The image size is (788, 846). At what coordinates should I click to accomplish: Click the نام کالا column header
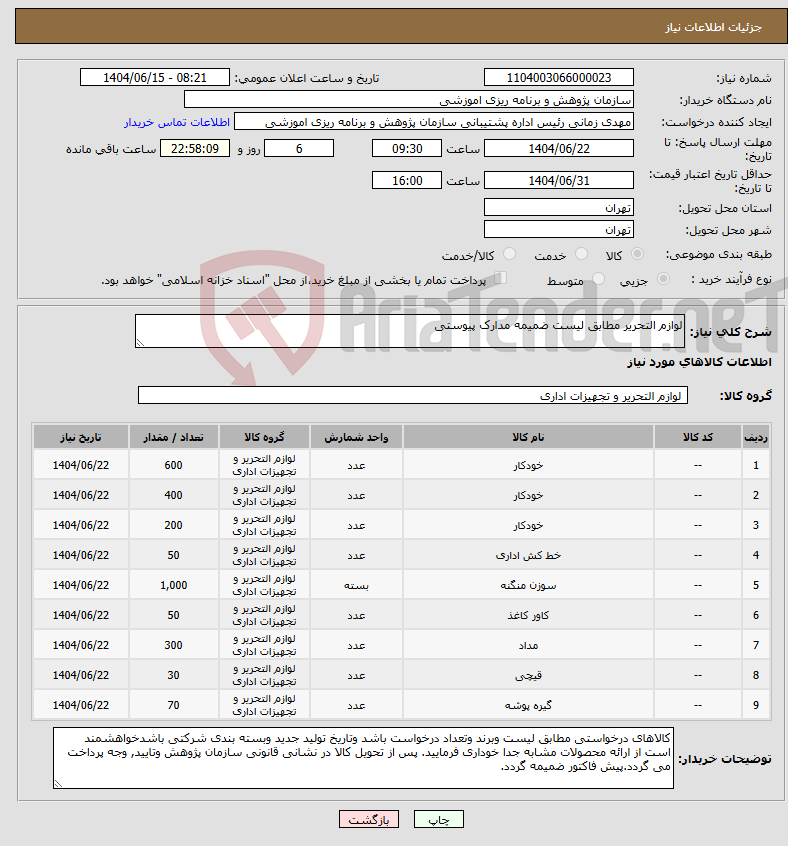tap(528, 437)
